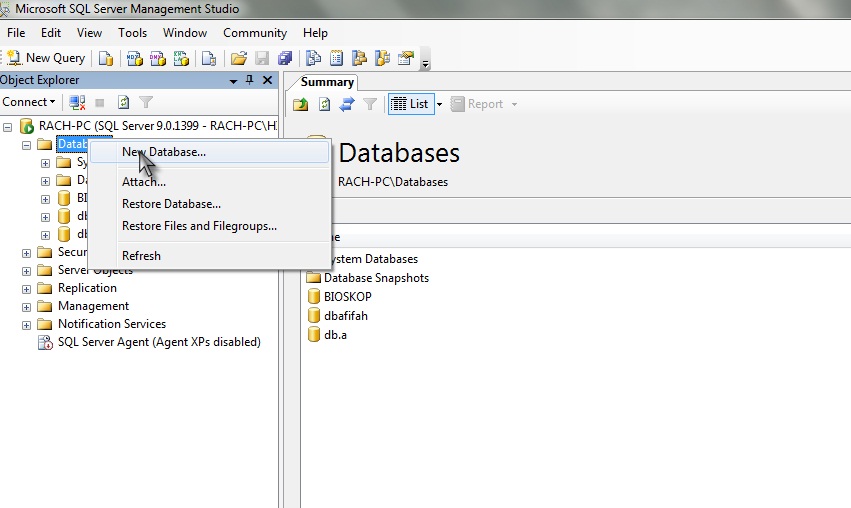The image size is (851, 508).
Task: Click the Up folder icon in Summary
Action: click(x=301, y=104)
